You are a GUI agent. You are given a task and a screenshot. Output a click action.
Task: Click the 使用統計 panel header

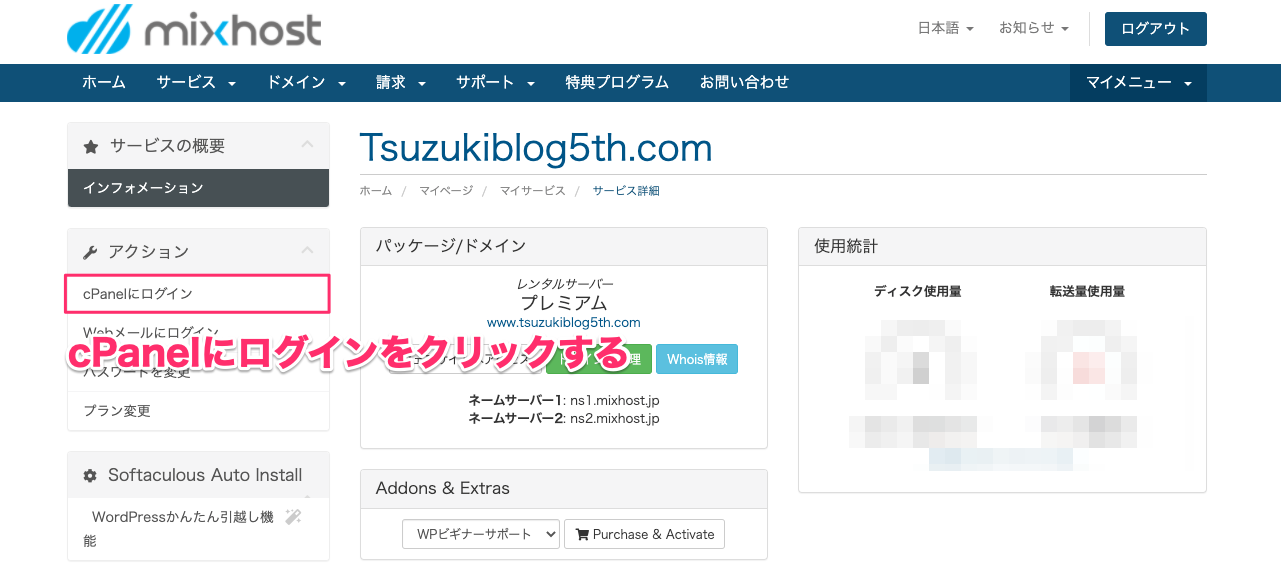1002,246
